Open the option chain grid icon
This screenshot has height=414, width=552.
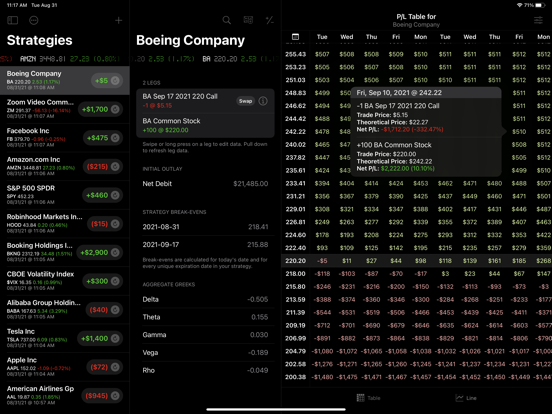point(248,20)
